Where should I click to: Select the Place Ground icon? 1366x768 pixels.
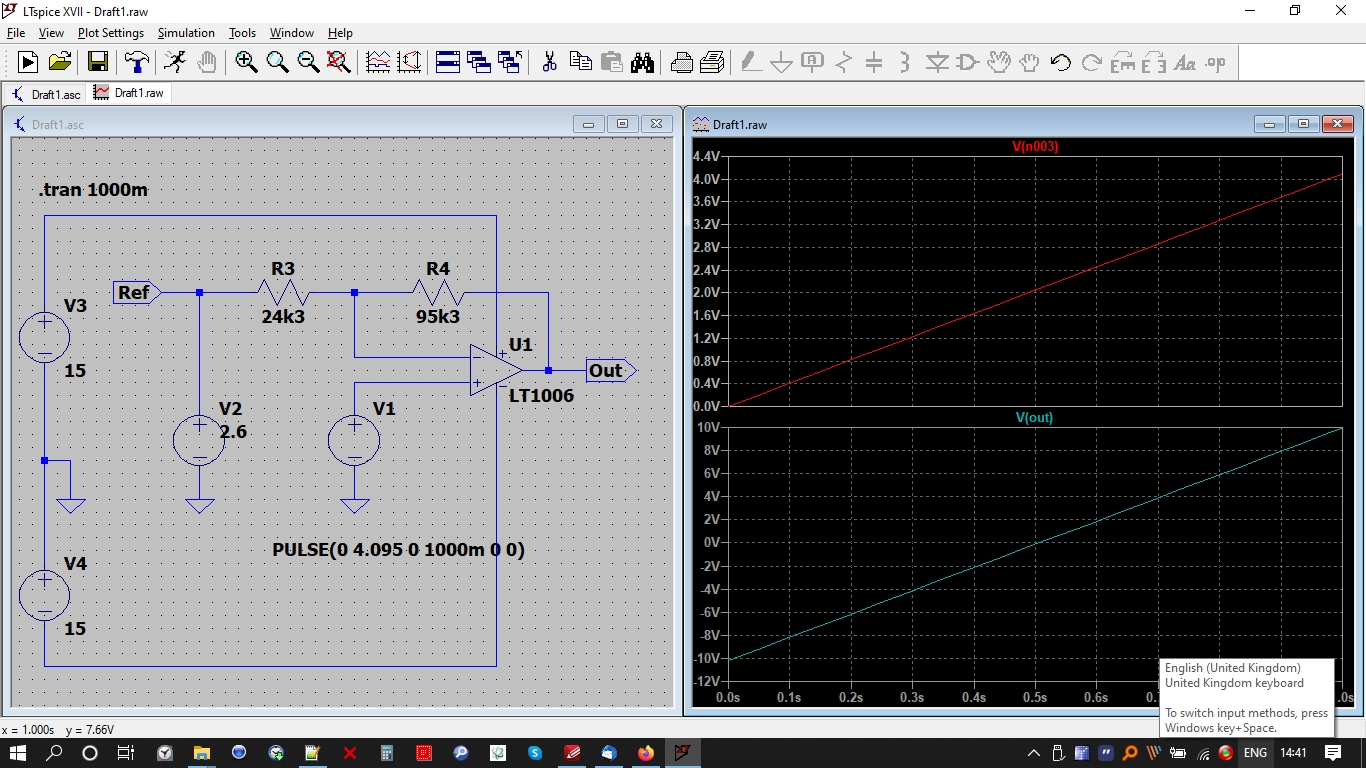coord(781,62)
